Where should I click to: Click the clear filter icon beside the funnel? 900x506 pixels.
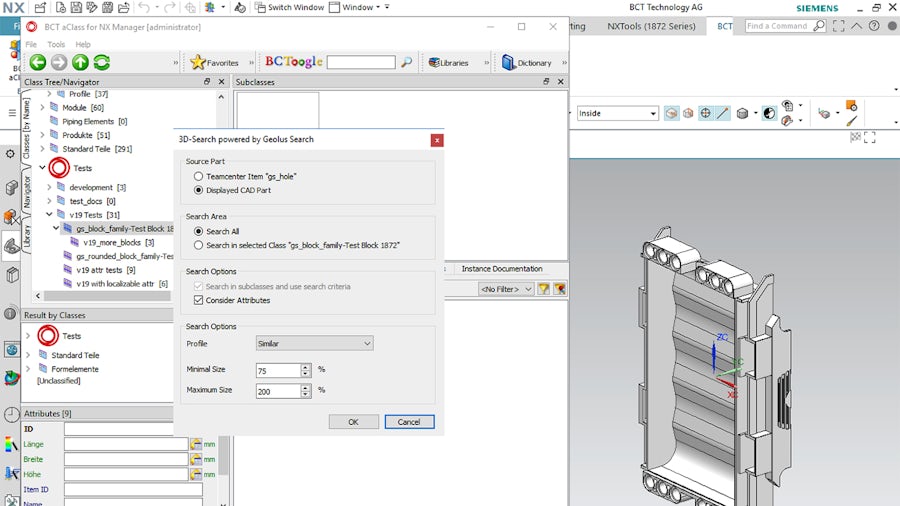click(x=560, y=289)
